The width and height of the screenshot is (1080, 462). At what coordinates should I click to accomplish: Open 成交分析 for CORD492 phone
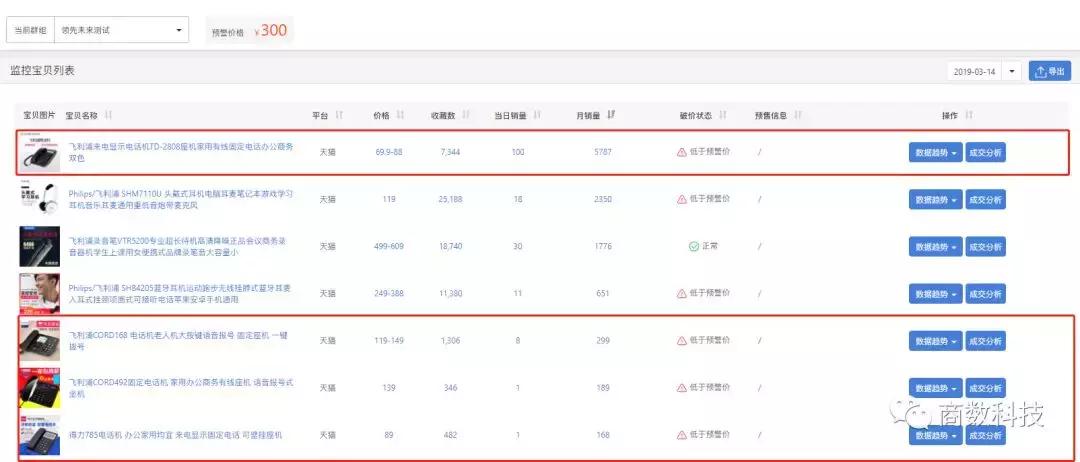click(x=985, y=388)
